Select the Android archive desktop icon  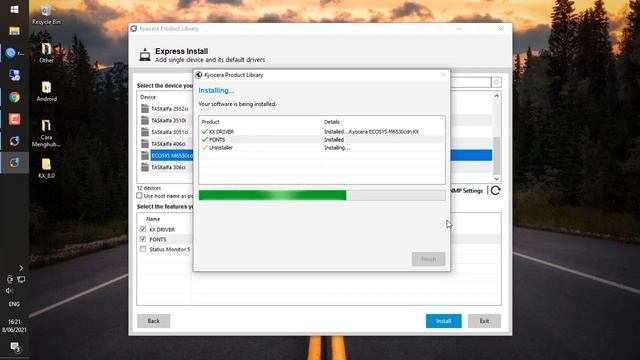[46, 91]
